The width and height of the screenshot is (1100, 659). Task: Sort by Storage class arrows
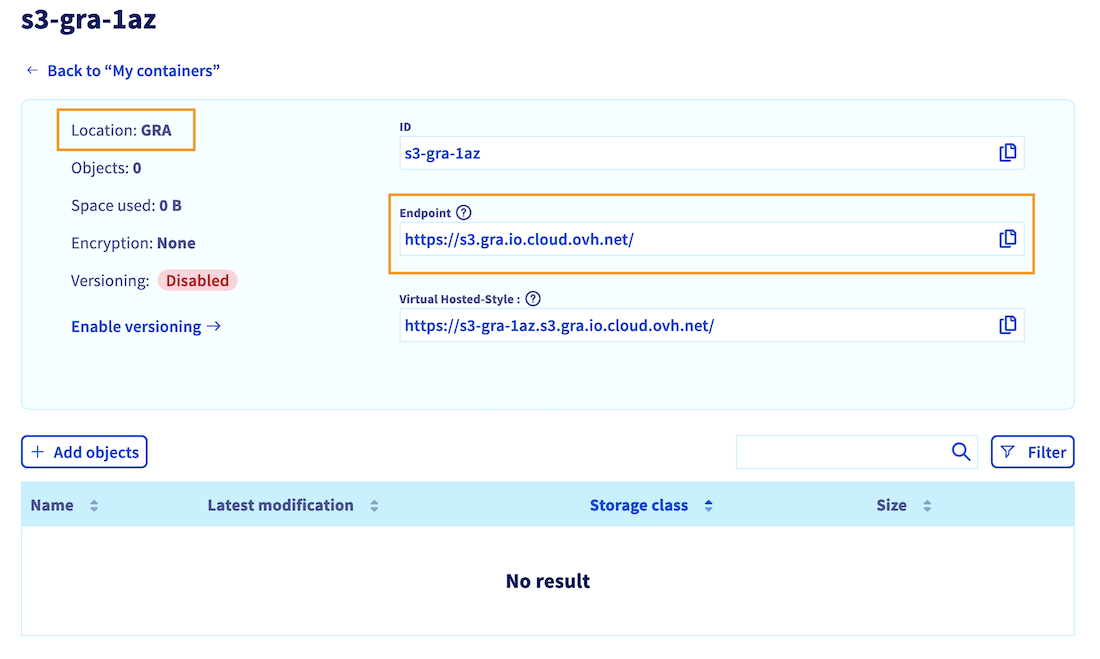[x=708, y=506]
